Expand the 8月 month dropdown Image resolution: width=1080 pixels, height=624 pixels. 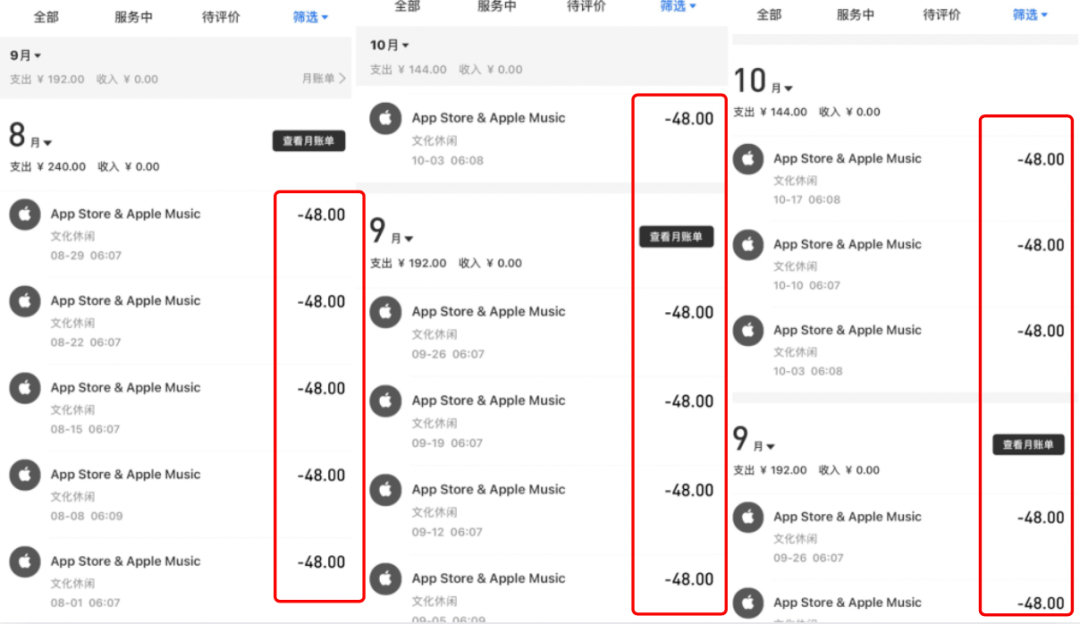point(30,135)
